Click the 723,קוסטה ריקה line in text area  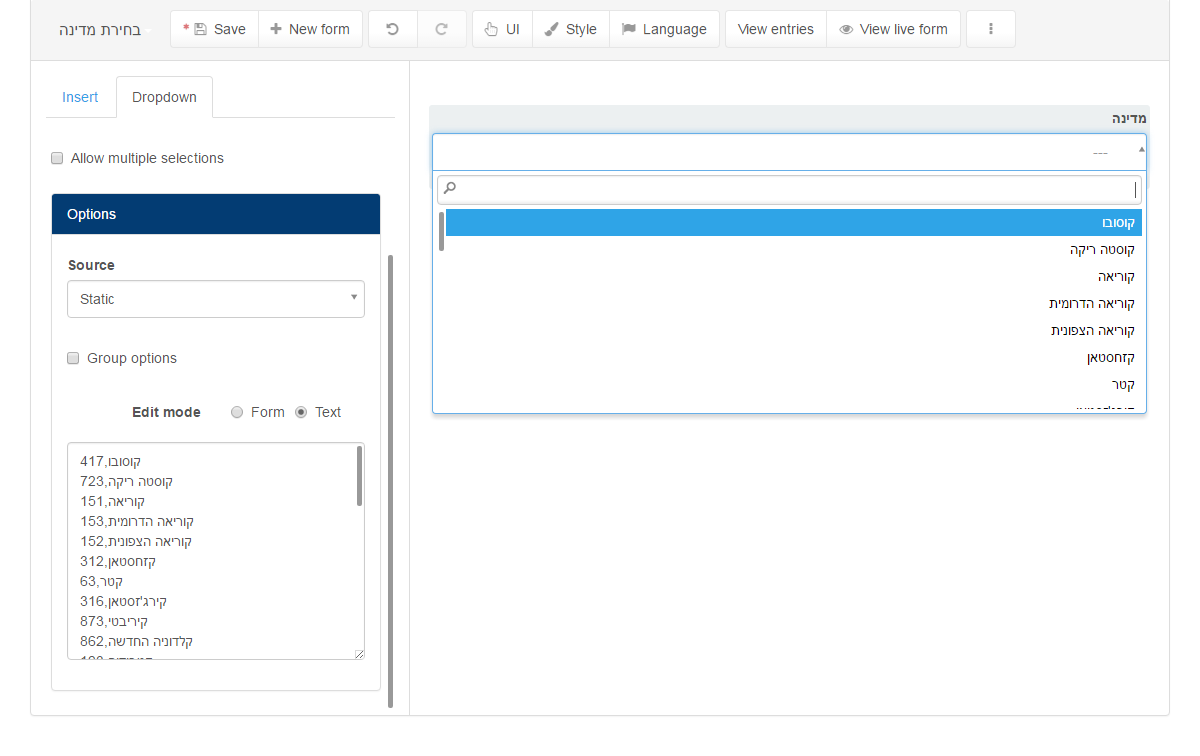(126, 481)
